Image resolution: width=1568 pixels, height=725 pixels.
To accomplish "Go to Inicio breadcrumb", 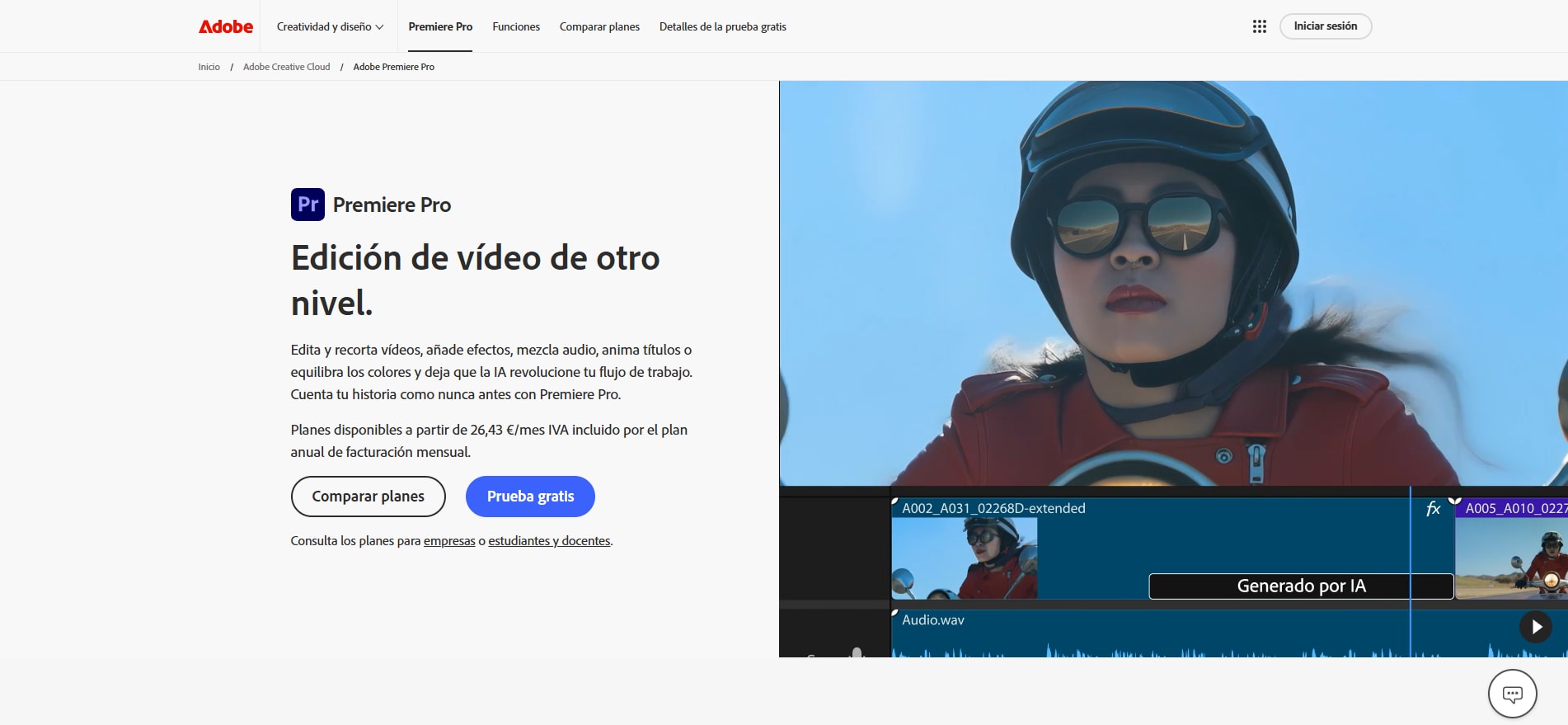I will pos(209,67).
